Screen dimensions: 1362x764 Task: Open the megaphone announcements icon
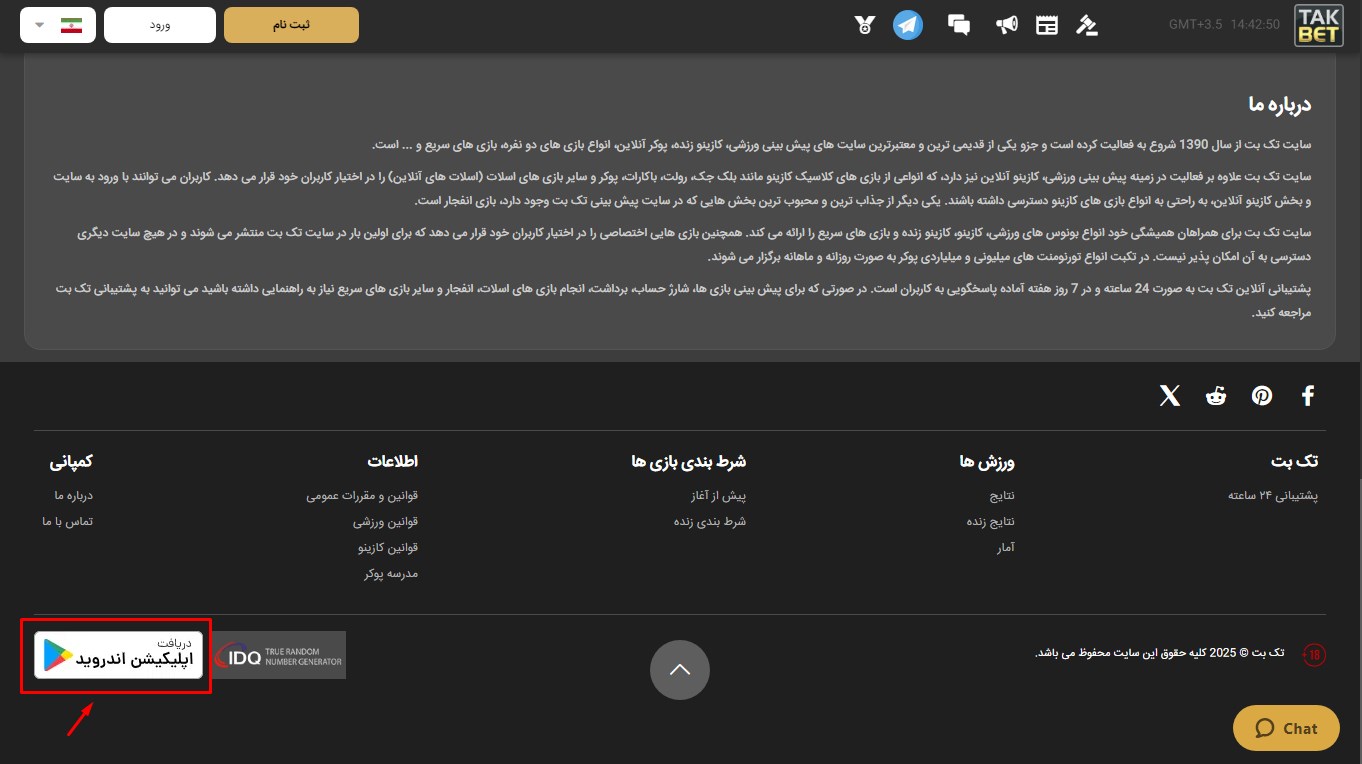[x=1007, y=25]
